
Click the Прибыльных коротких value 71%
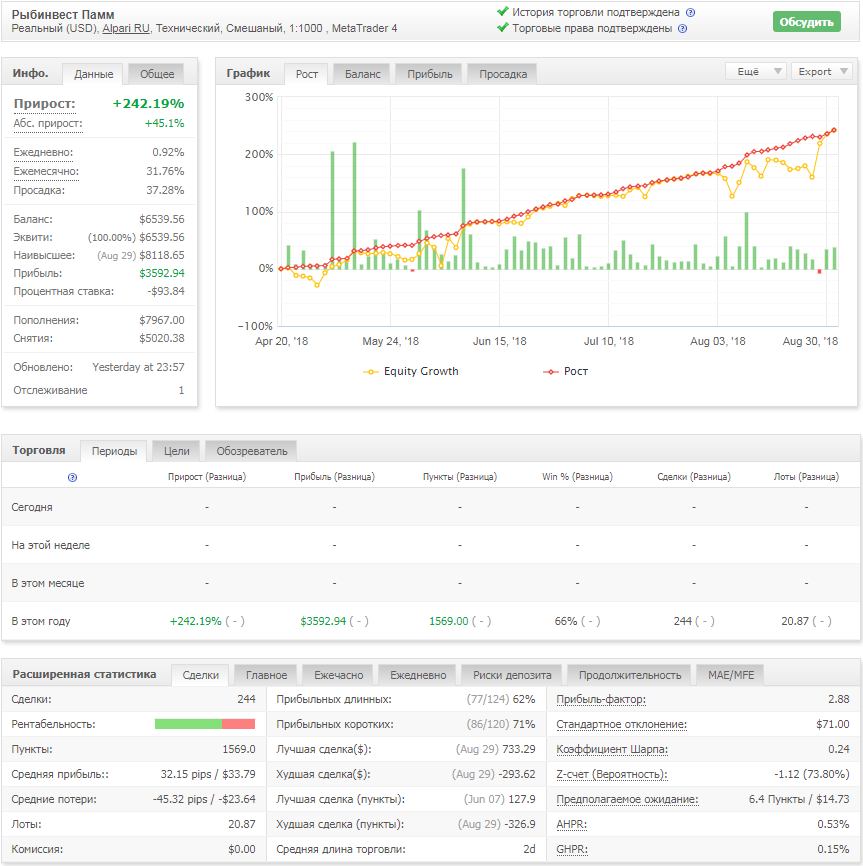point(524,725)
